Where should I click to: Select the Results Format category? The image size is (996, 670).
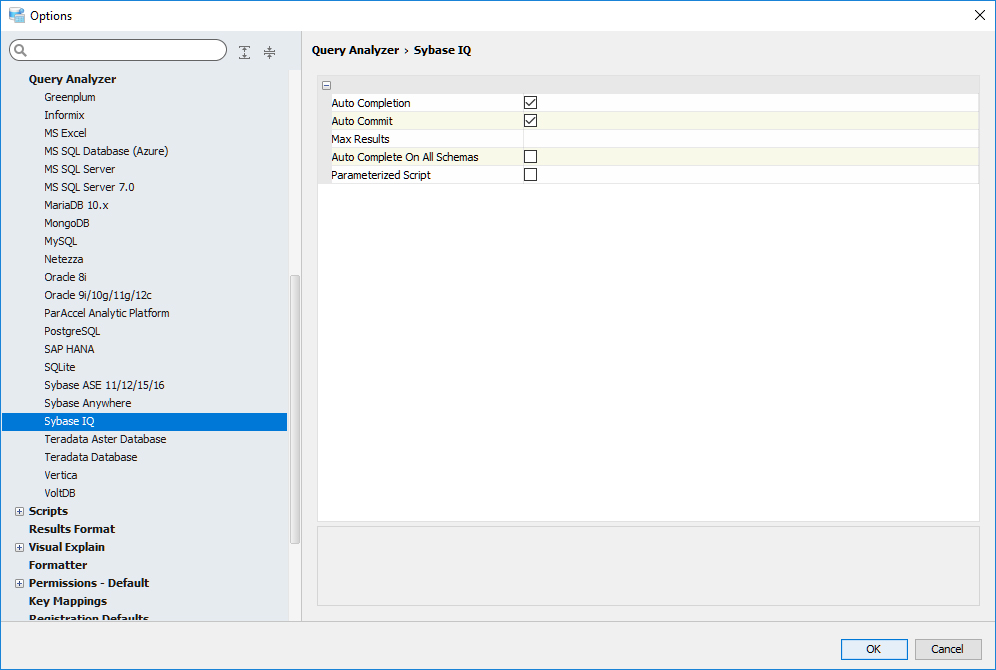pos(72,529)
